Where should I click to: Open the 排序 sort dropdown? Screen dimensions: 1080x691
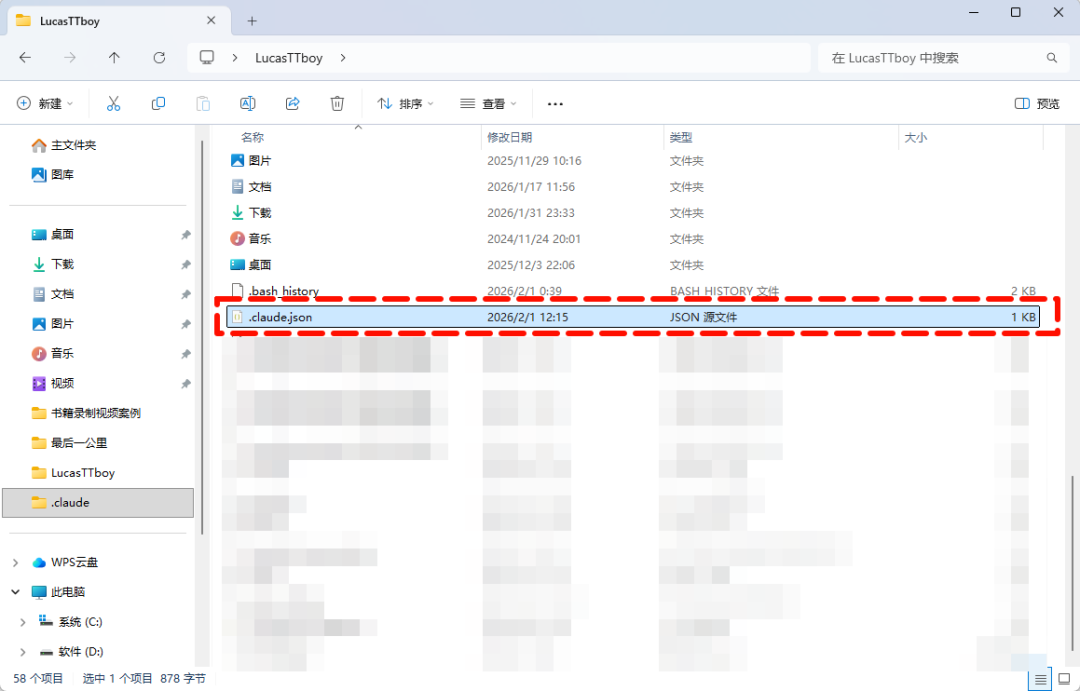[x=406, y=103]
